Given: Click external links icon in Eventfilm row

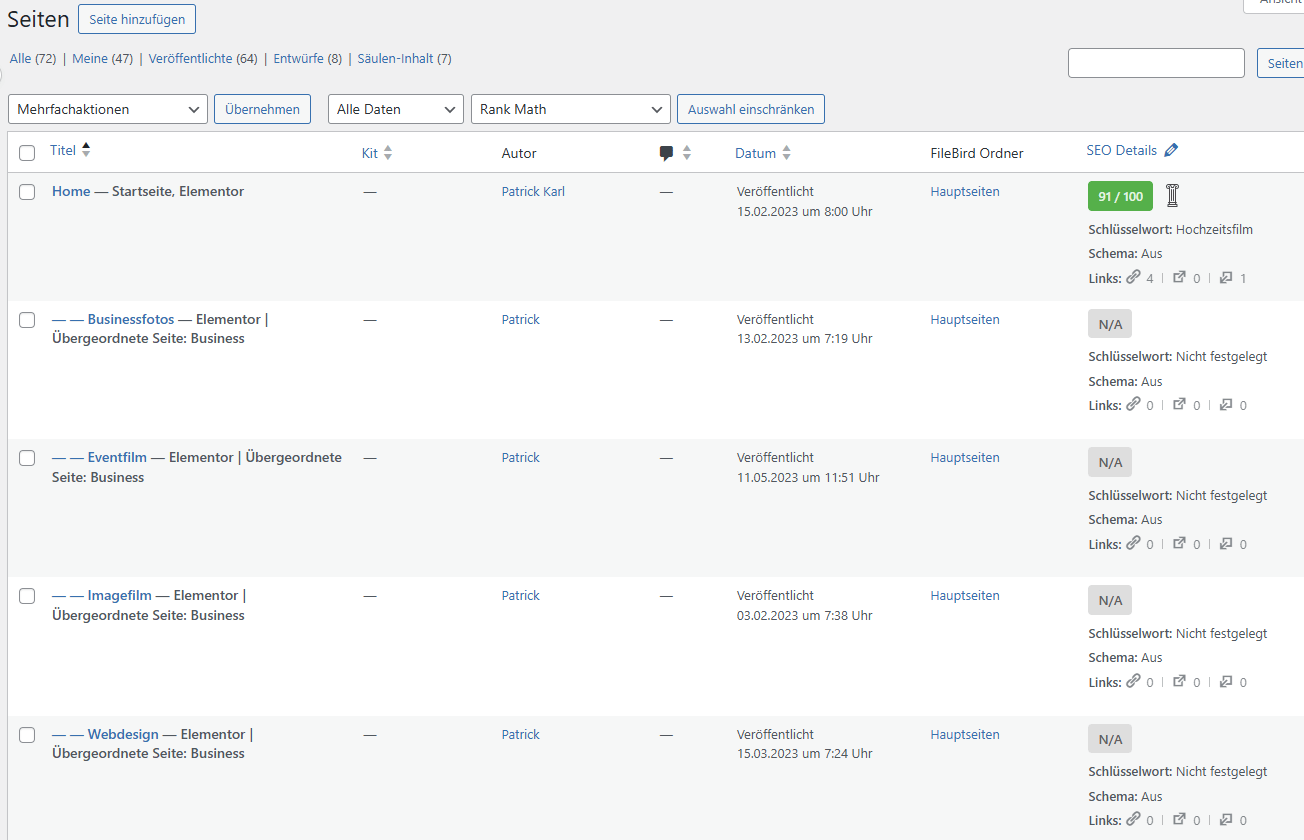Looking at the screenshot, I should point(1180,544).
